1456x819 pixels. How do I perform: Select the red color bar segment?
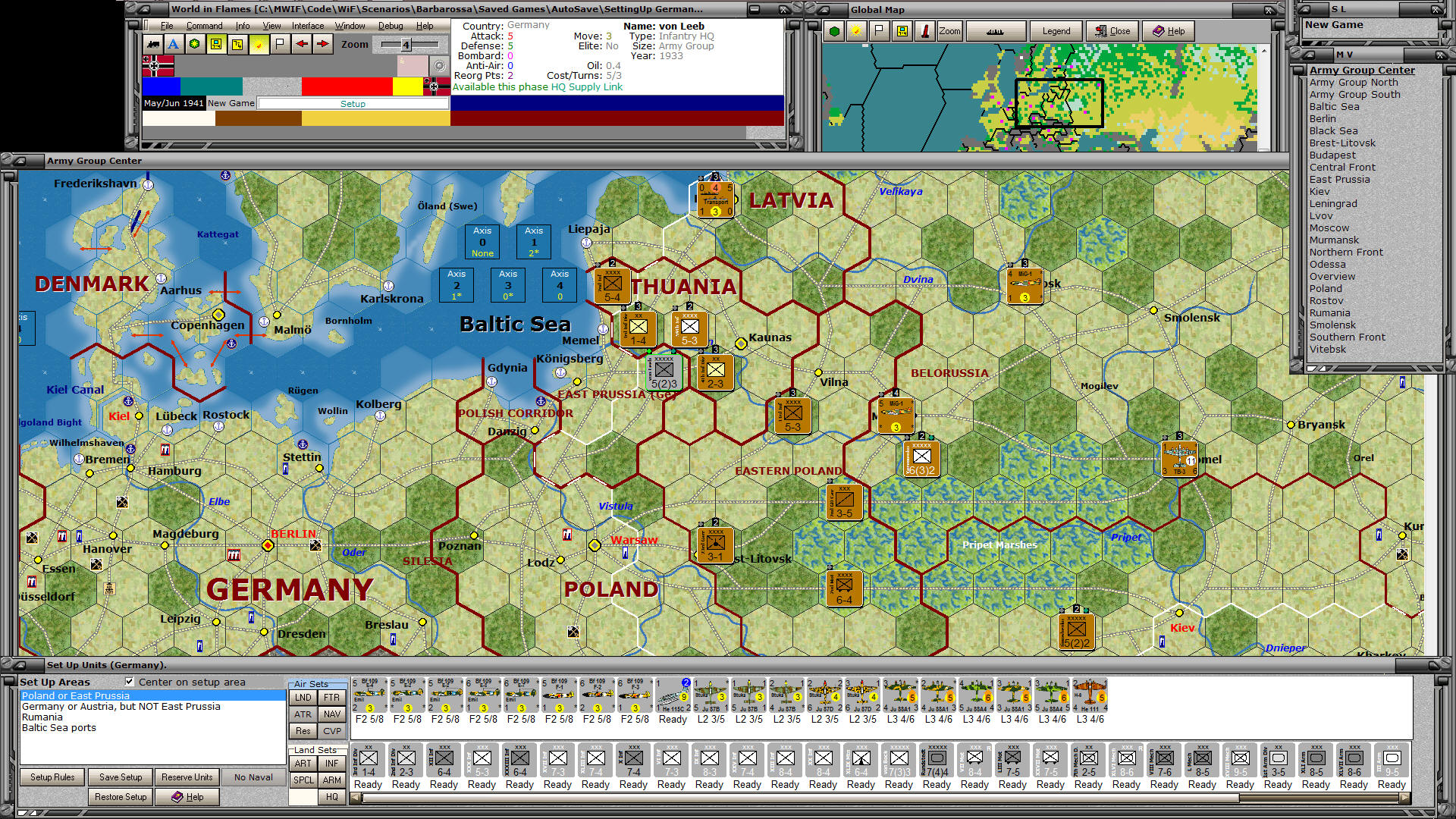[x=347, y=86]
